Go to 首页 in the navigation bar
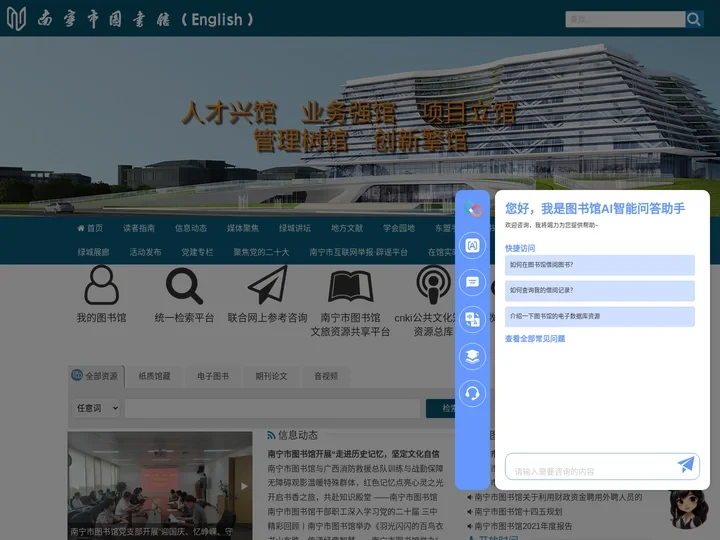The height and width of the screenshot is (540, 720). (90, 228)
